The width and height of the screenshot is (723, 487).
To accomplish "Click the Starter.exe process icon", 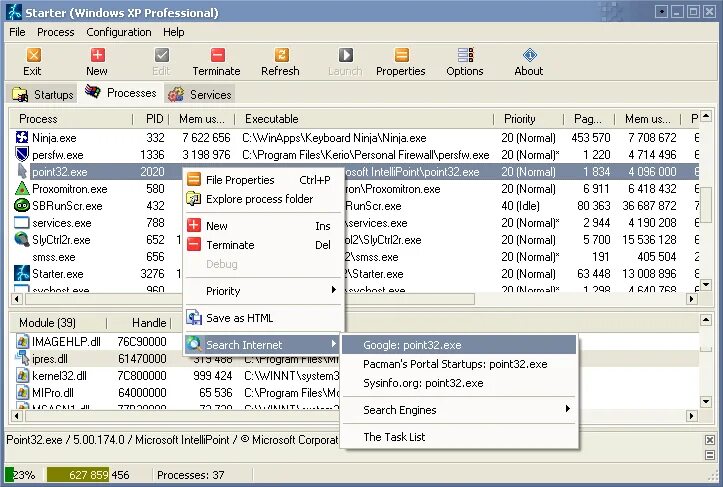I will pyautogui.click(x=22, y=273).
